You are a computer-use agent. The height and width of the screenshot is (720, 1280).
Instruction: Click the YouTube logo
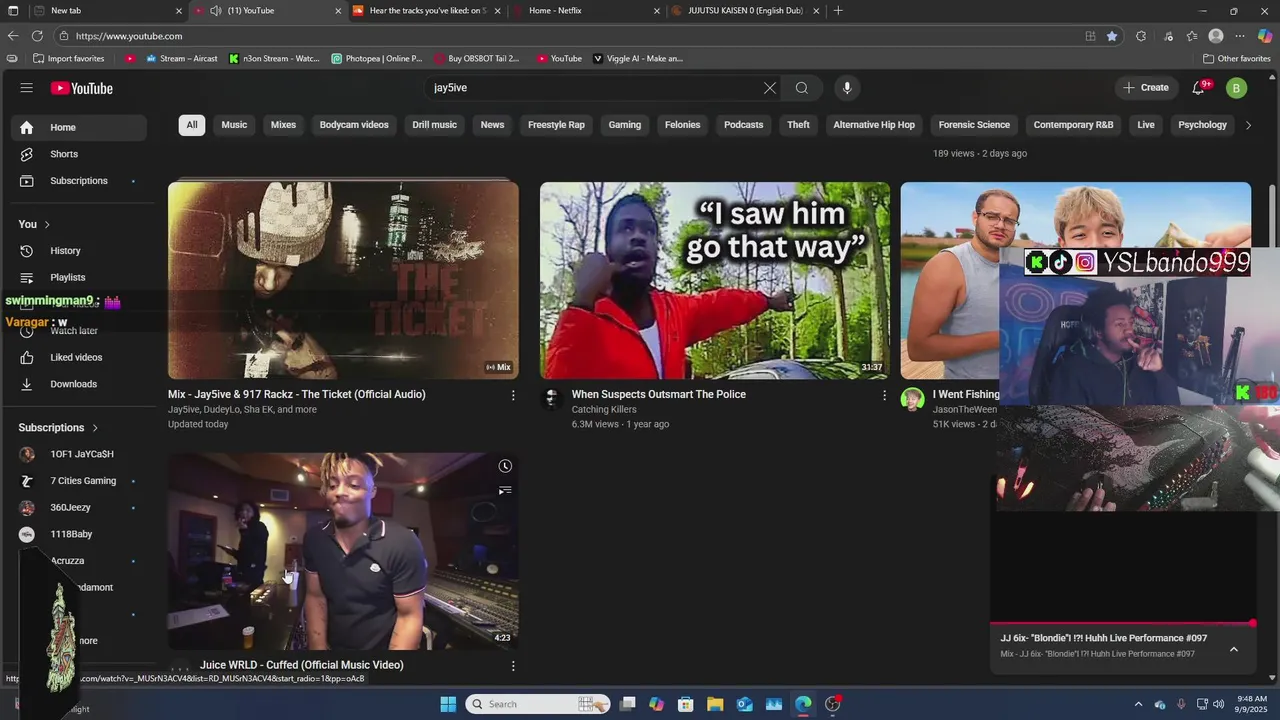click(x=82, y=88)
